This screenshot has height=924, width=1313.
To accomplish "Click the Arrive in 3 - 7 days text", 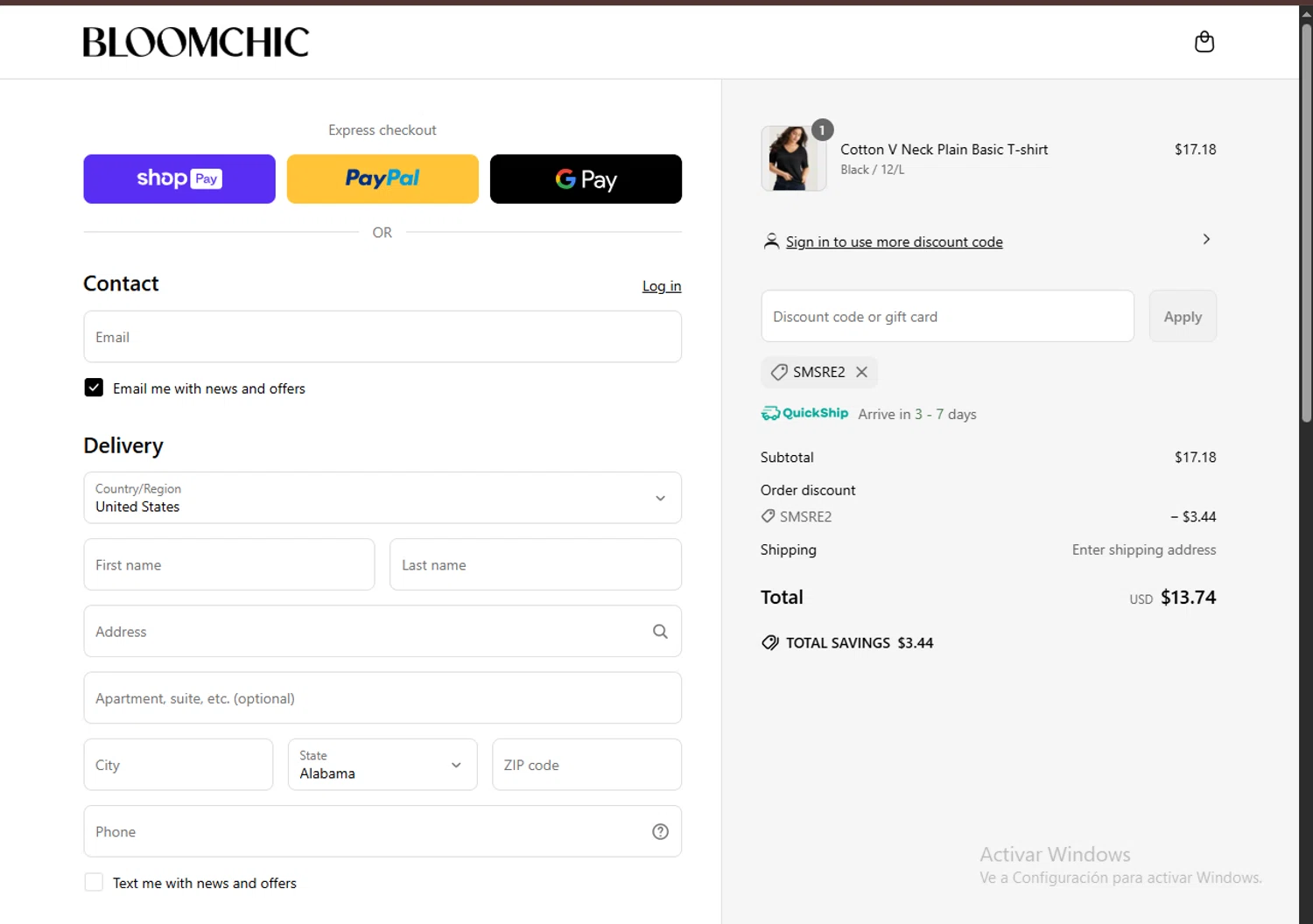I will [917, 414].
